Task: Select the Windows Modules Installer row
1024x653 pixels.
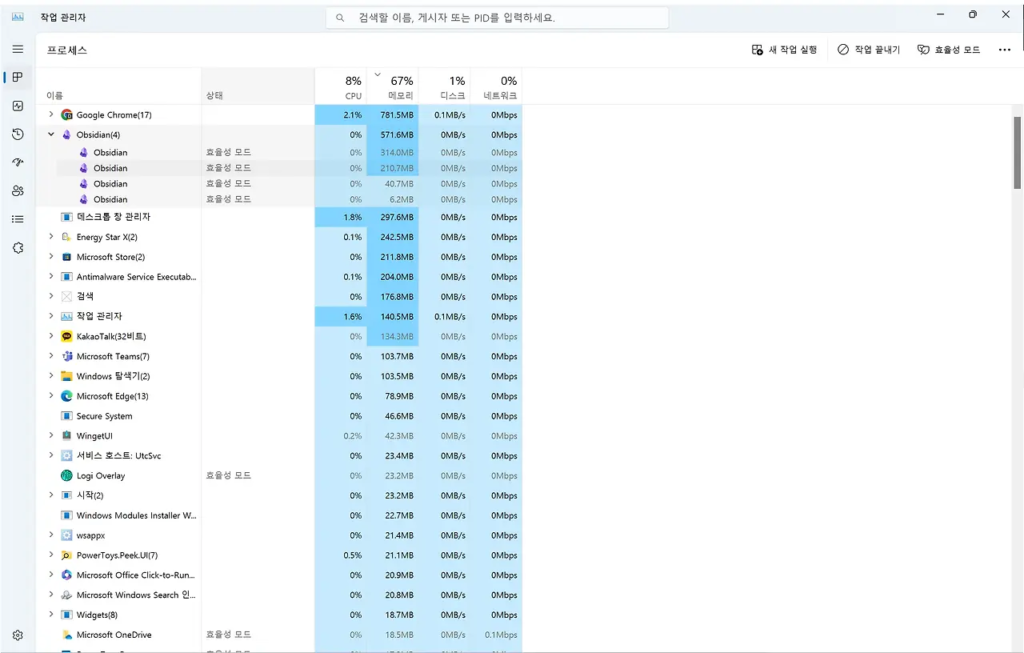Action: click(280, 515)
